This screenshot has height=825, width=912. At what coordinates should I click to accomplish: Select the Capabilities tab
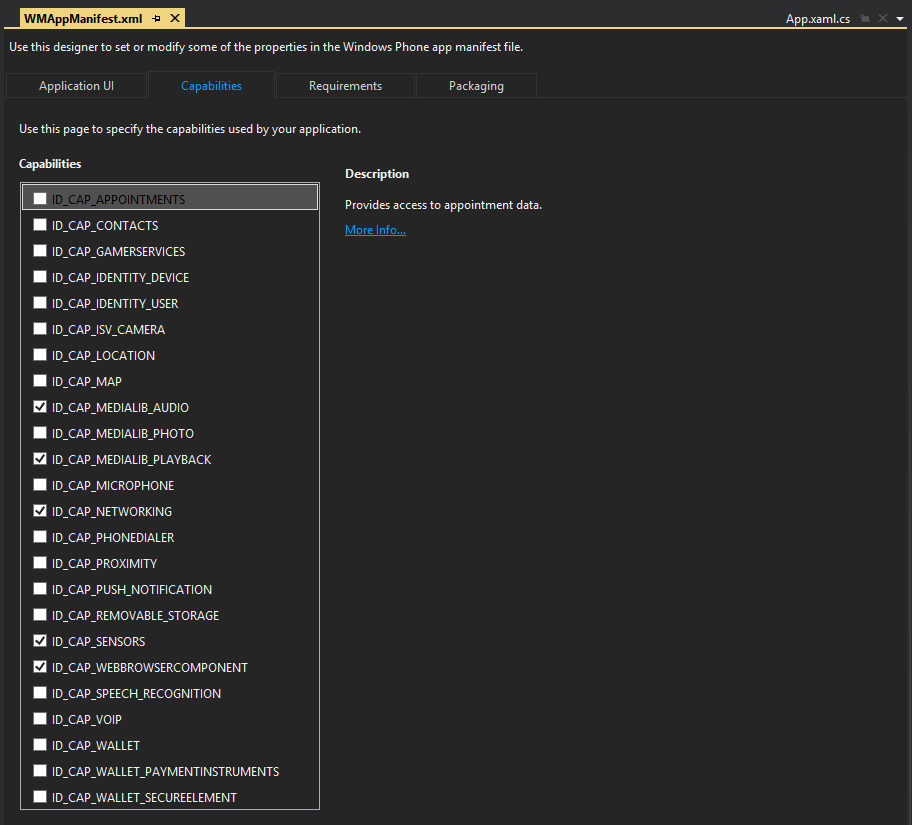point(211,86)
